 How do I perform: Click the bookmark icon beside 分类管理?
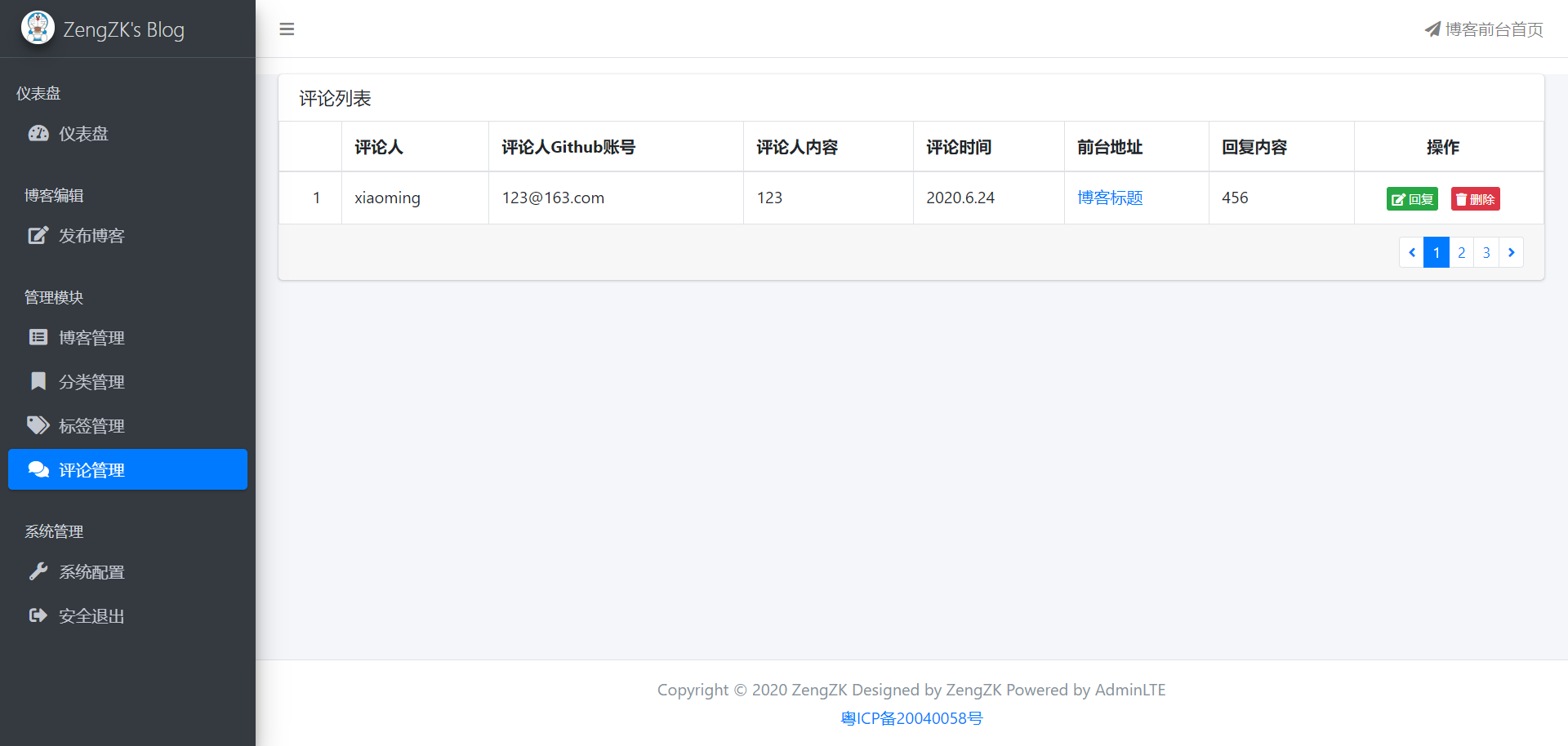coord(38,381)
